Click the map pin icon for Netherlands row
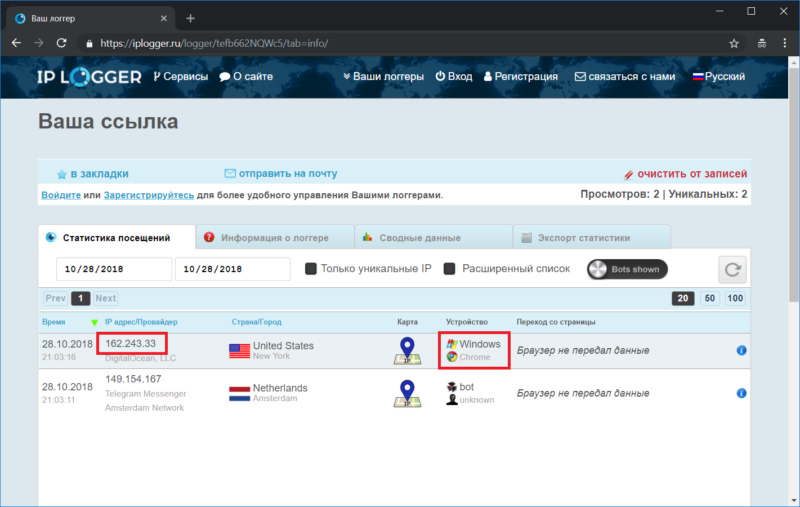The image size is (800, 507). (407, 393)
